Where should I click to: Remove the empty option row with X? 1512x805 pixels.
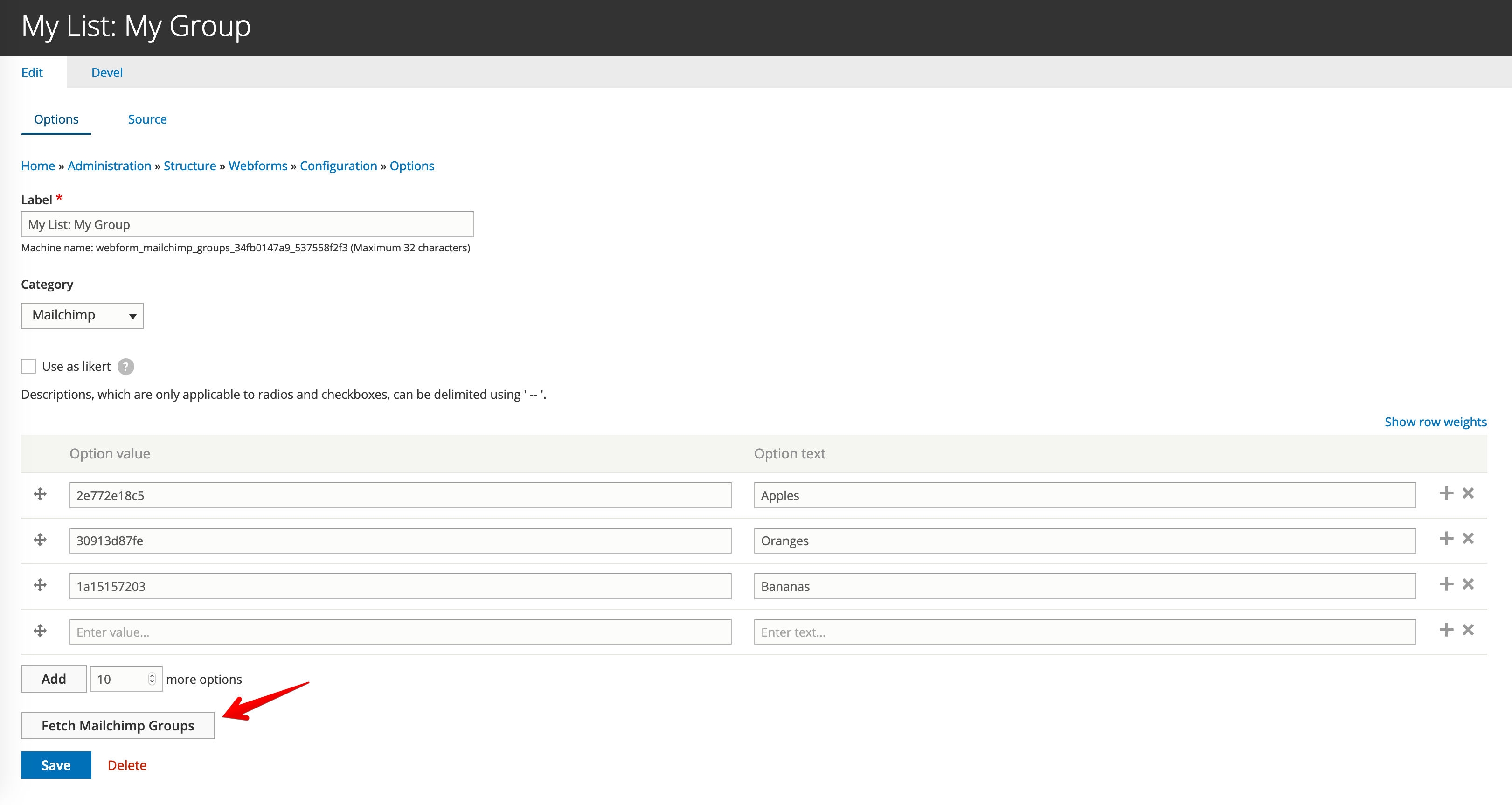point(1468,630)
